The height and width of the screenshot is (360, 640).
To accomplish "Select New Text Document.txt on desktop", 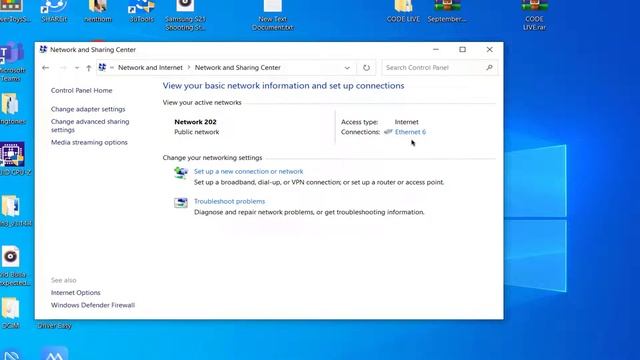I will (273, 16).
